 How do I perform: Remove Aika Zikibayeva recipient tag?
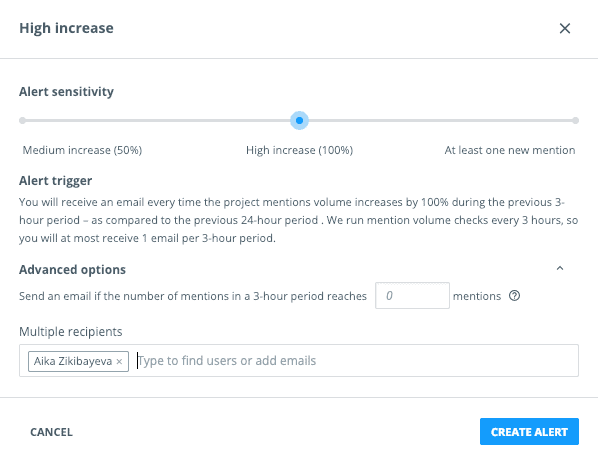[119, 361]
